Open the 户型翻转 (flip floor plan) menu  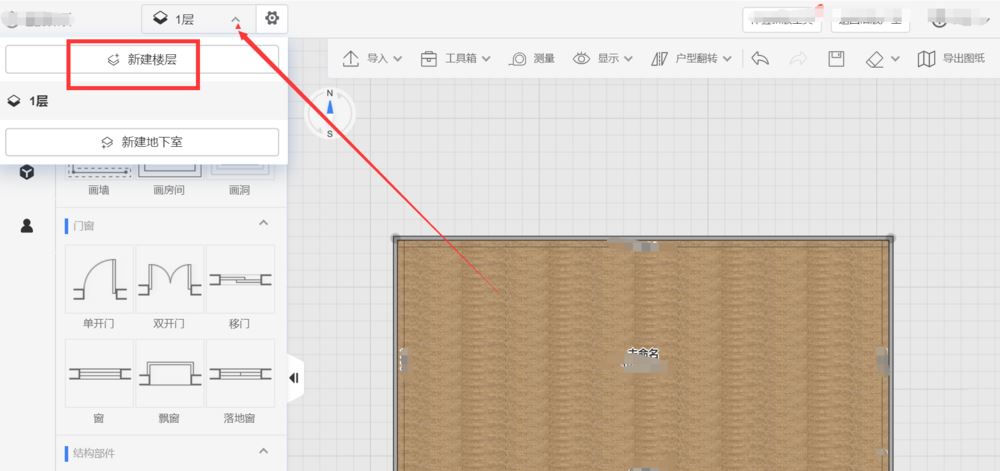pos(692,59)
